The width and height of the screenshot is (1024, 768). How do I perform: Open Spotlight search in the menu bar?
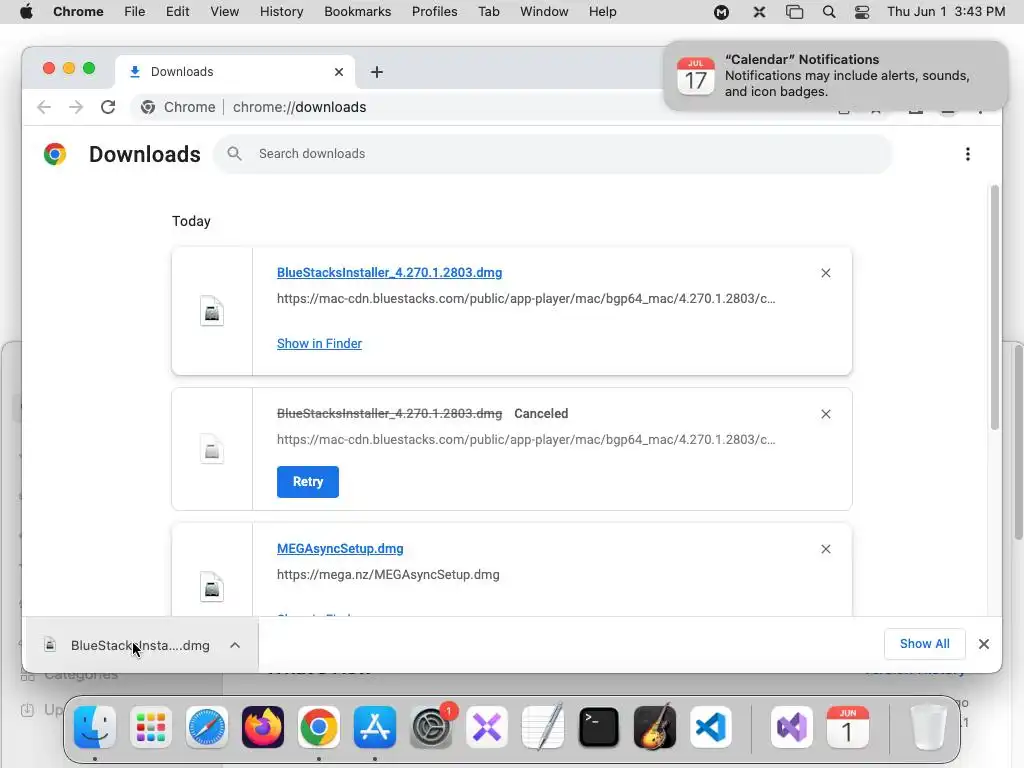[x=829, y=12]
